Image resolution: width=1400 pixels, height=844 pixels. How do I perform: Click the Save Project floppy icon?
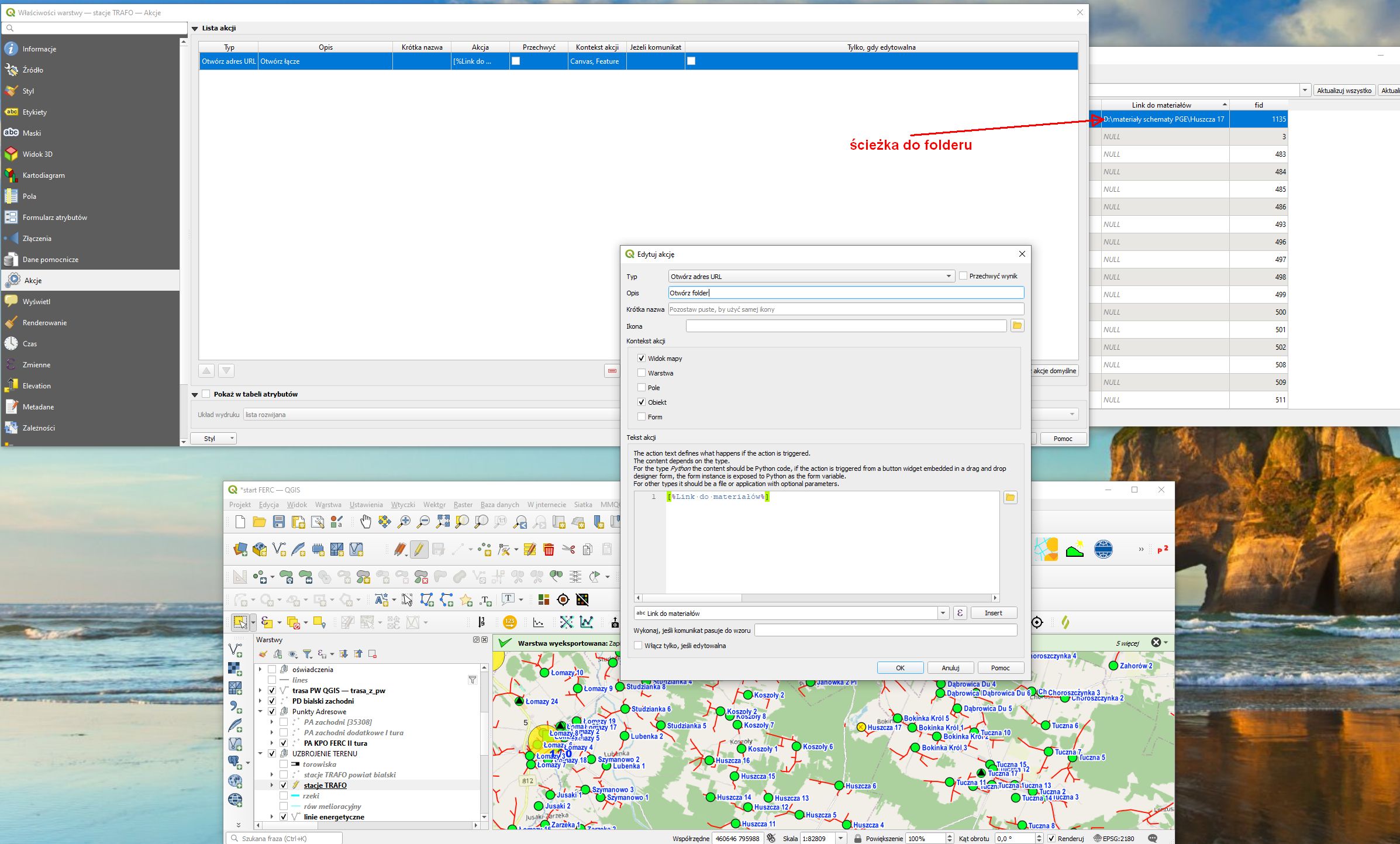[279, 522]
